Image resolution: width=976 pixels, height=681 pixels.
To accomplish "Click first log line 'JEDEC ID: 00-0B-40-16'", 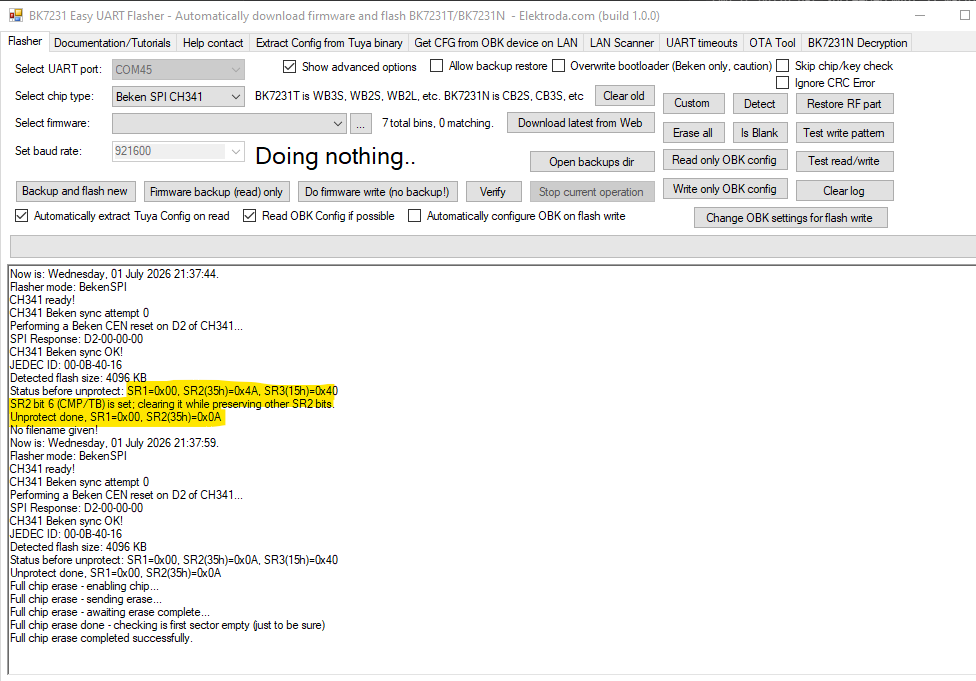I will tap(66, 365).
